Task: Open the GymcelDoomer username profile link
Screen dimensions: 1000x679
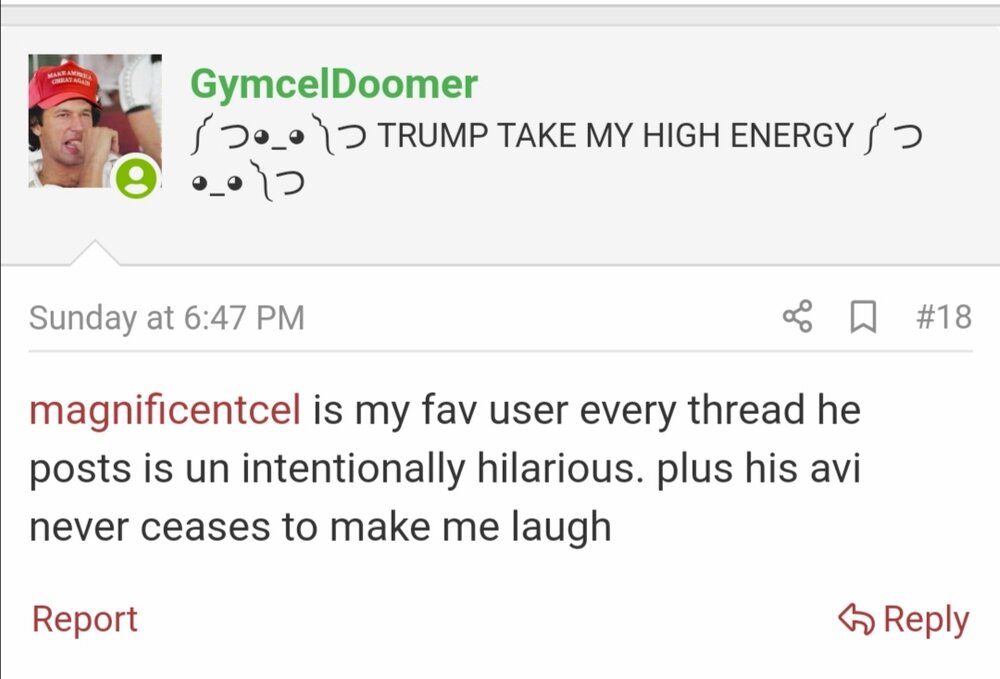Action: (334, 84)
